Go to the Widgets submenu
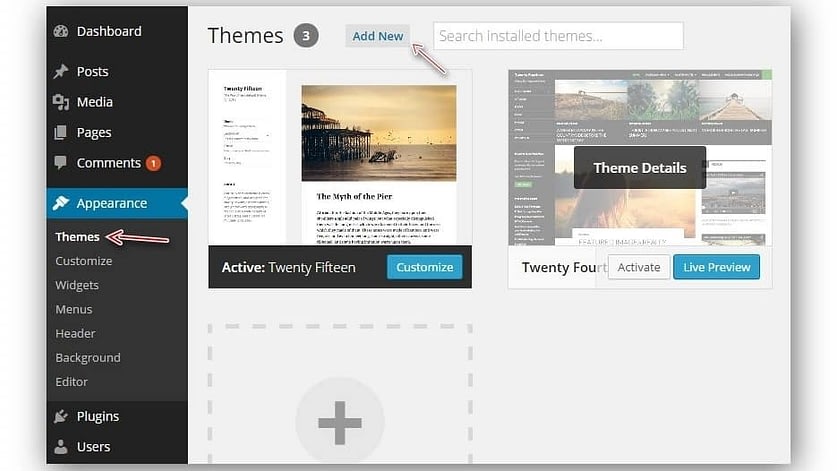 coord(77,285)
